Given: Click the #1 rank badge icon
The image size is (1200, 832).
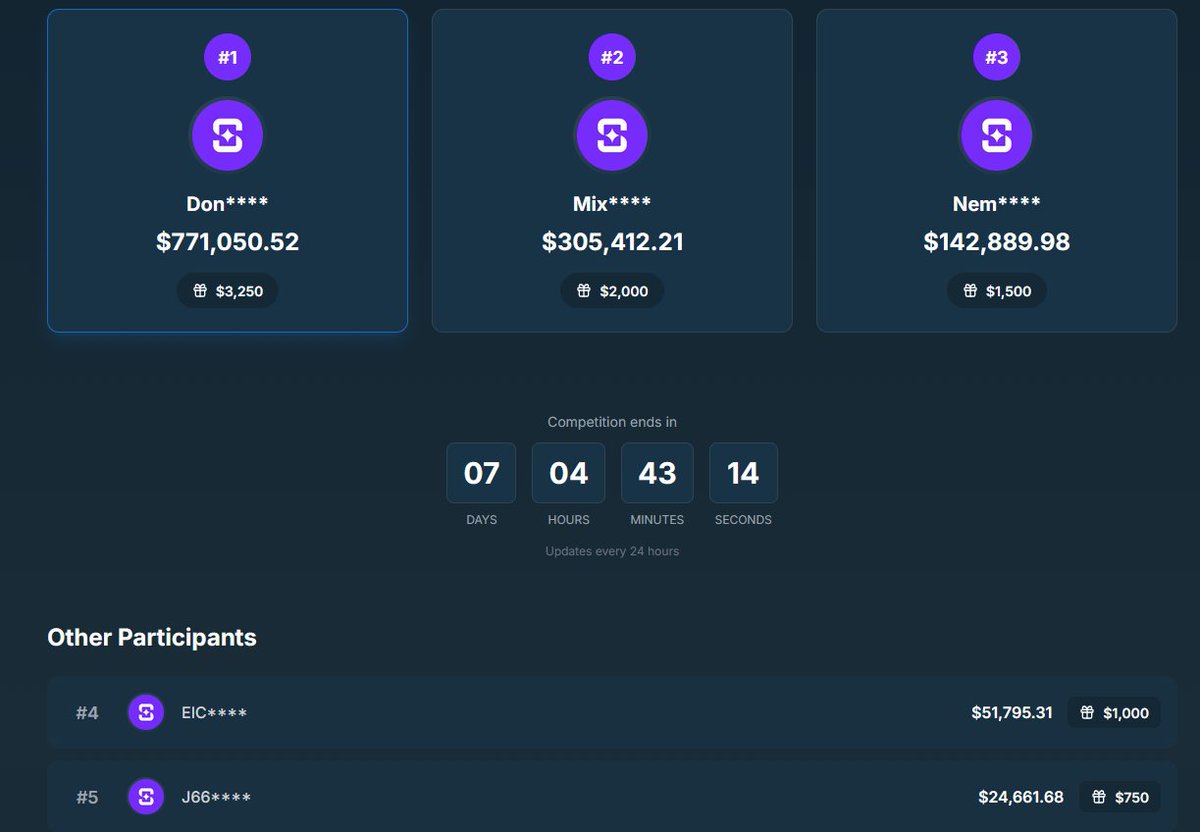Looking at the screenshot, I should tap(227, 57).
